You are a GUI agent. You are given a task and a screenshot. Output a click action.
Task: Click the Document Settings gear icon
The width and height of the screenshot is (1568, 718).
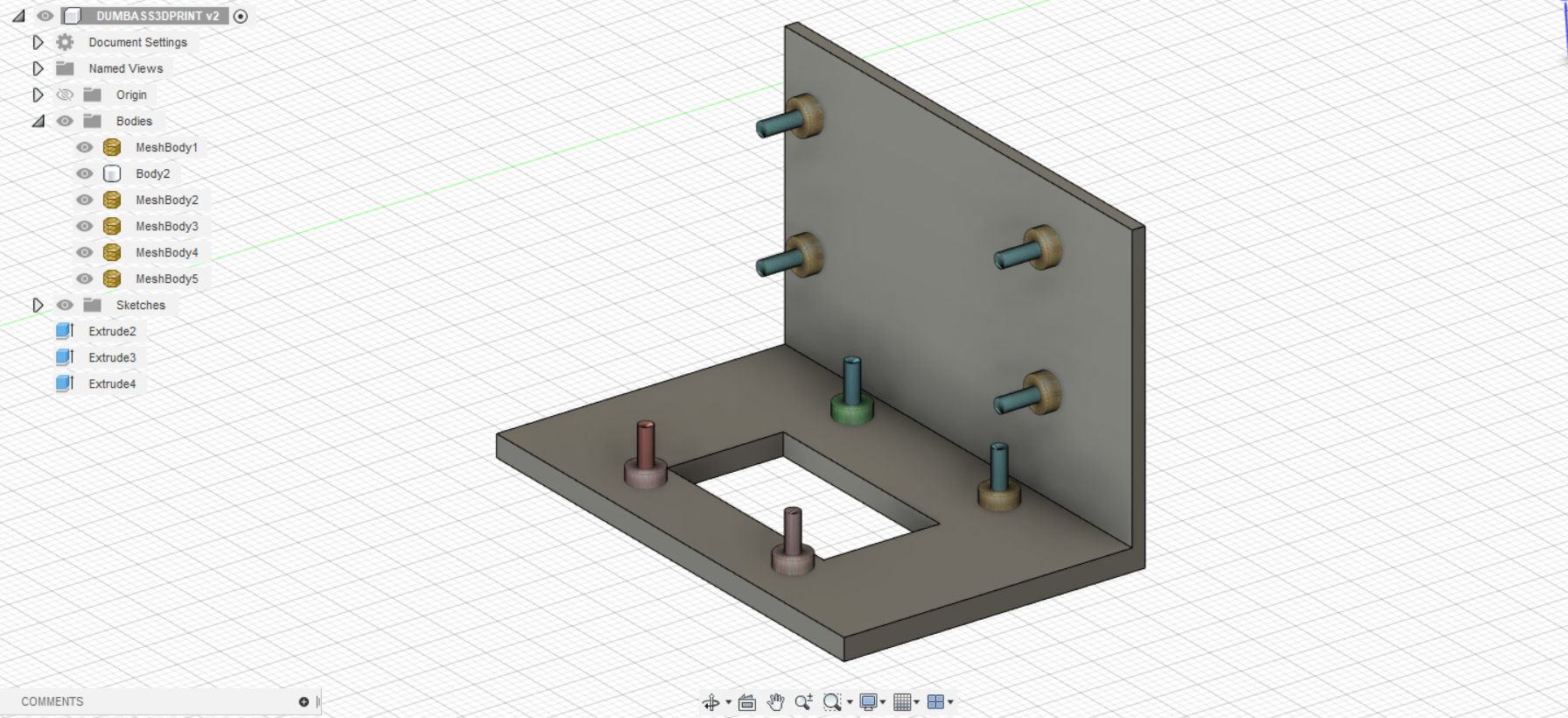click(65, 42)
